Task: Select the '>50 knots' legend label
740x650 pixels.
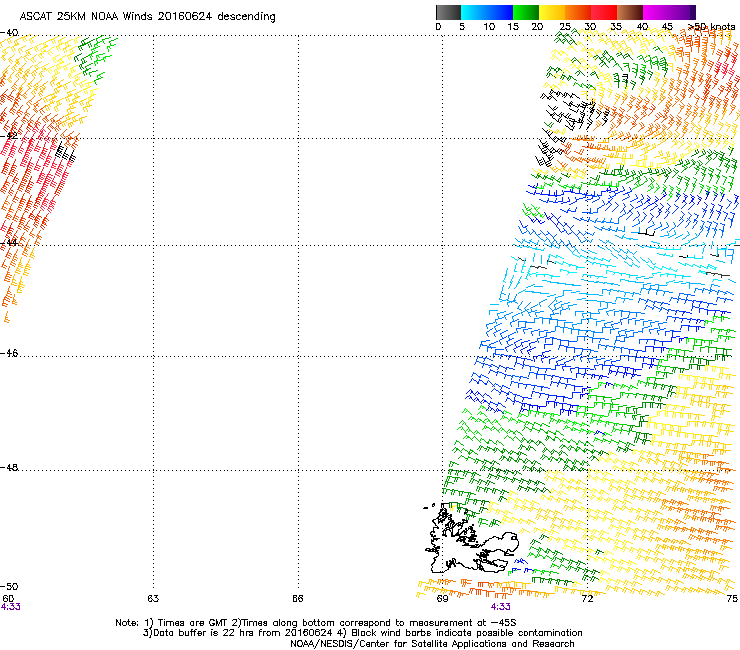Action: pos(712,27)
